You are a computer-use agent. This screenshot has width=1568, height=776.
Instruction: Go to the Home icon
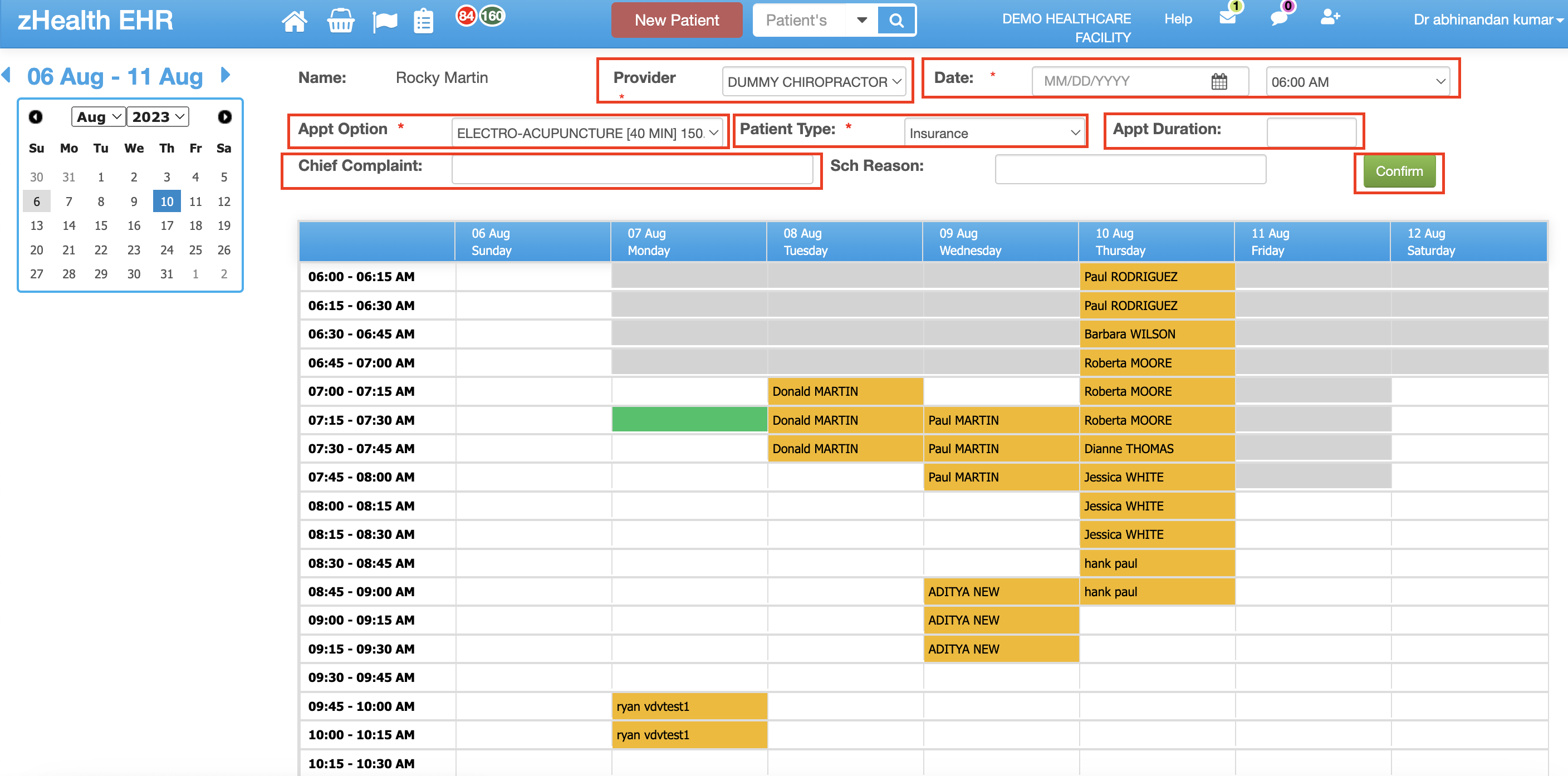pyautogui.click(x=294, y=21)
